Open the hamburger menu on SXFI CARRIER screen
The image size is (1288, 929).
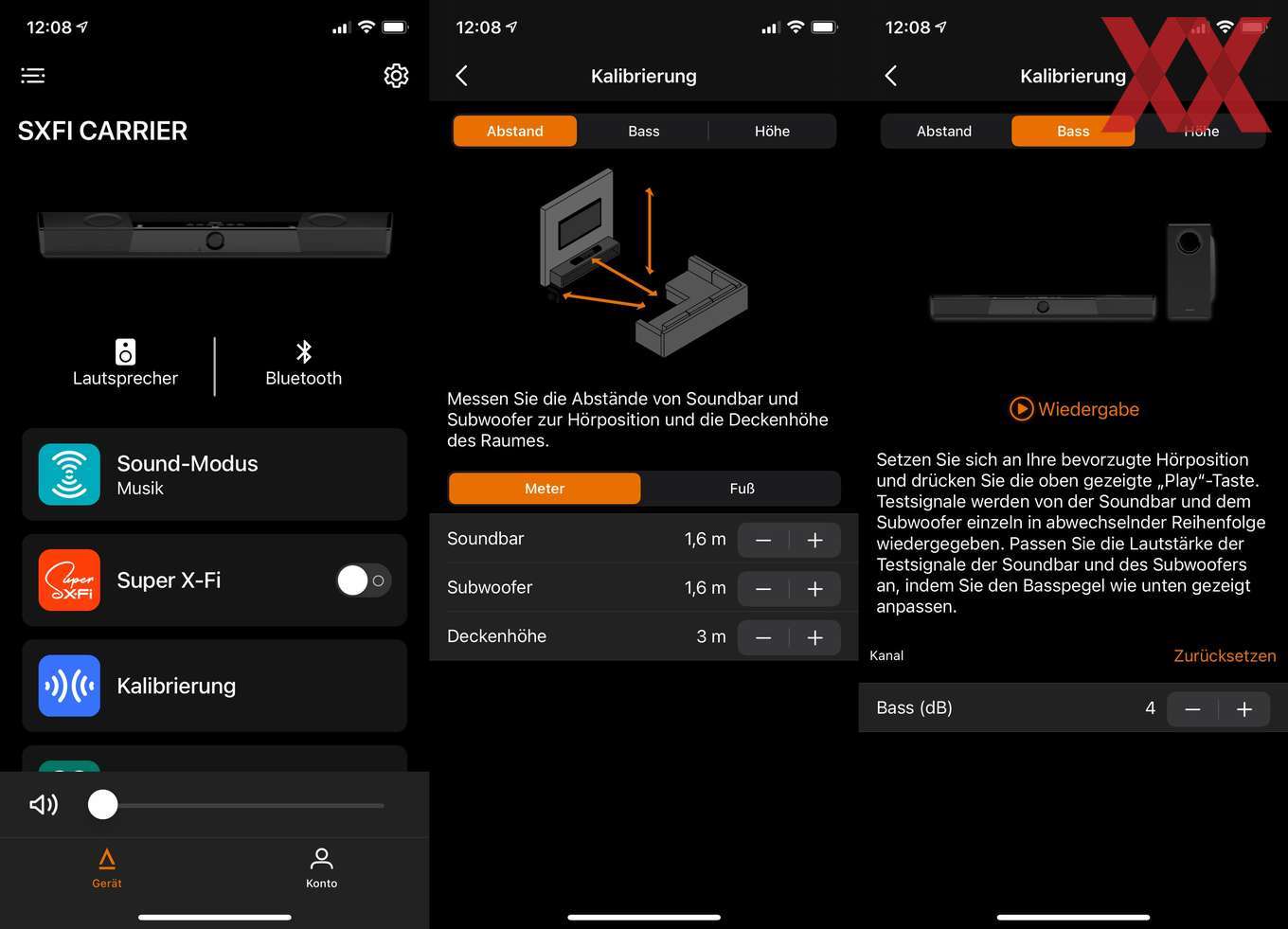tap(33, 76)
